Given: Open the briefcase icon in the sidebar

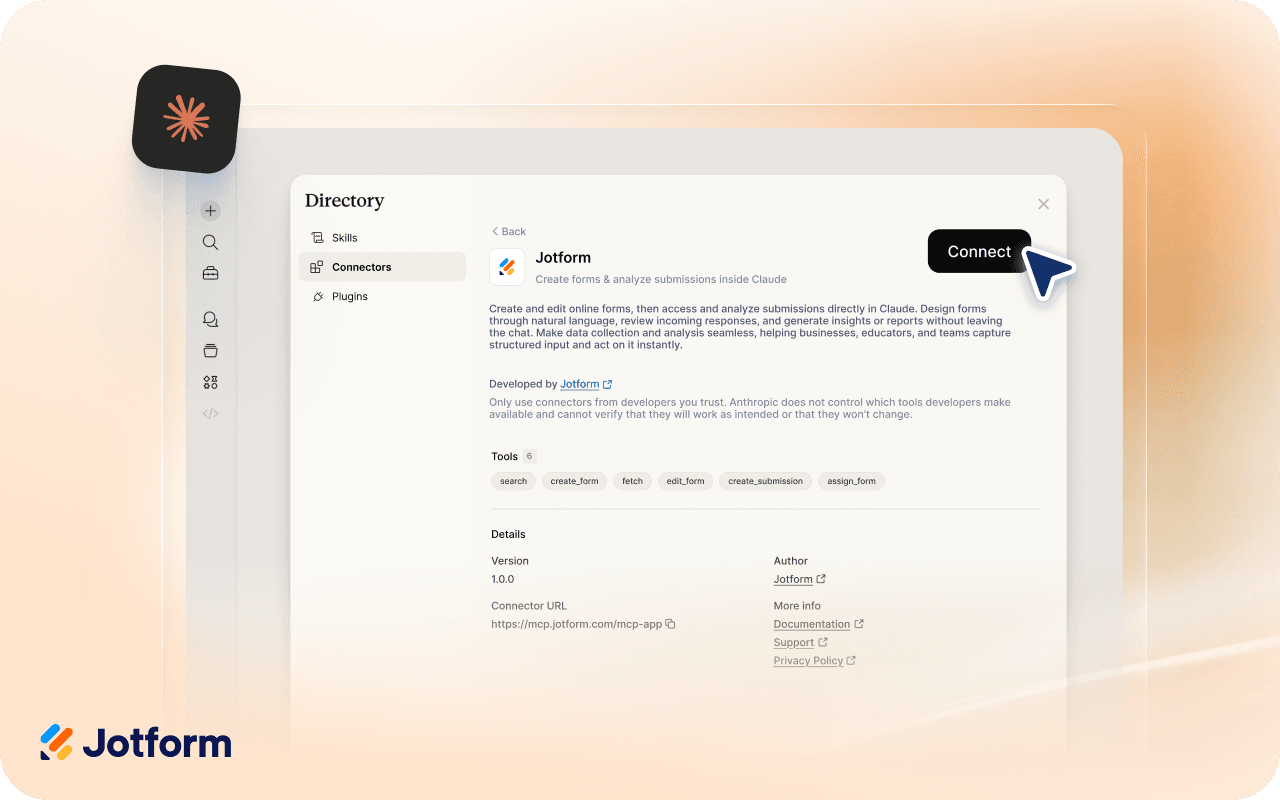Looking at the screenshot, I should point(210,273).
